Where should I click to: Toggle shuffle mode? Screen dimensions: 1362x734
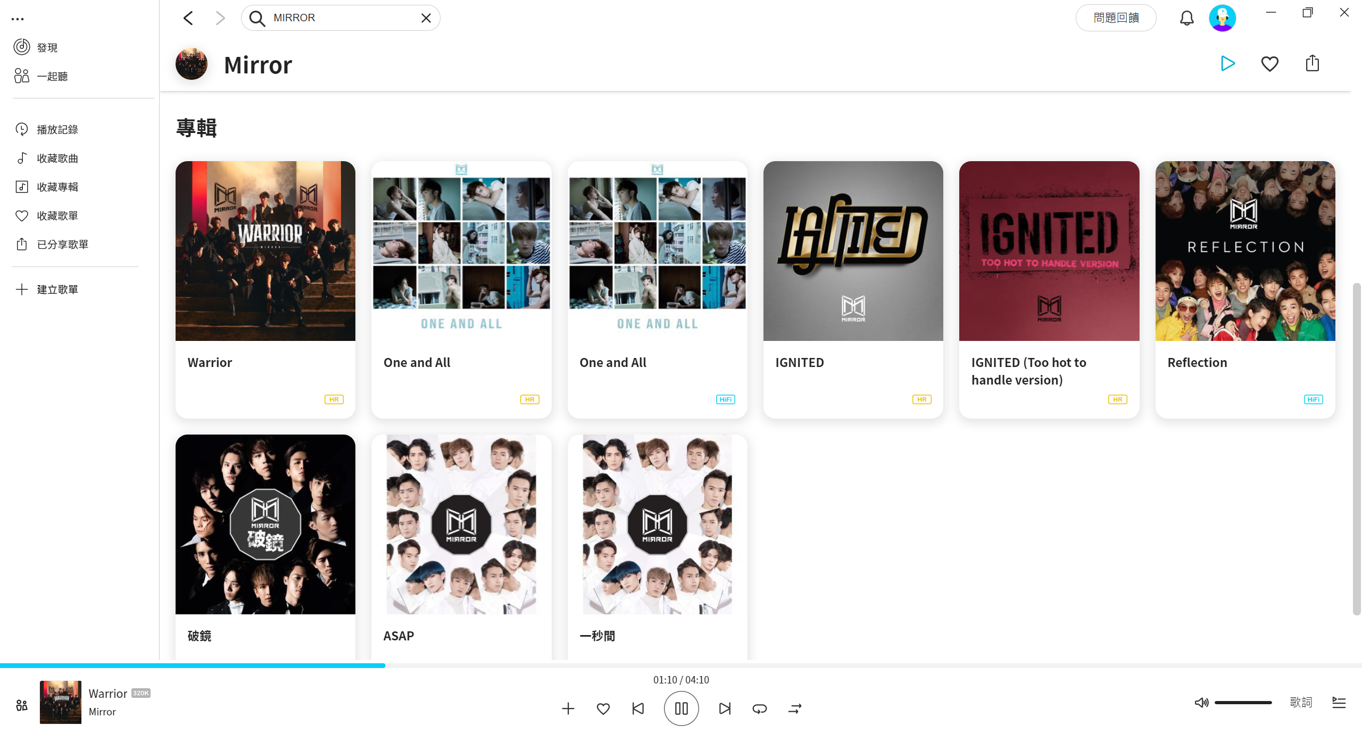[x=795, y=709]
